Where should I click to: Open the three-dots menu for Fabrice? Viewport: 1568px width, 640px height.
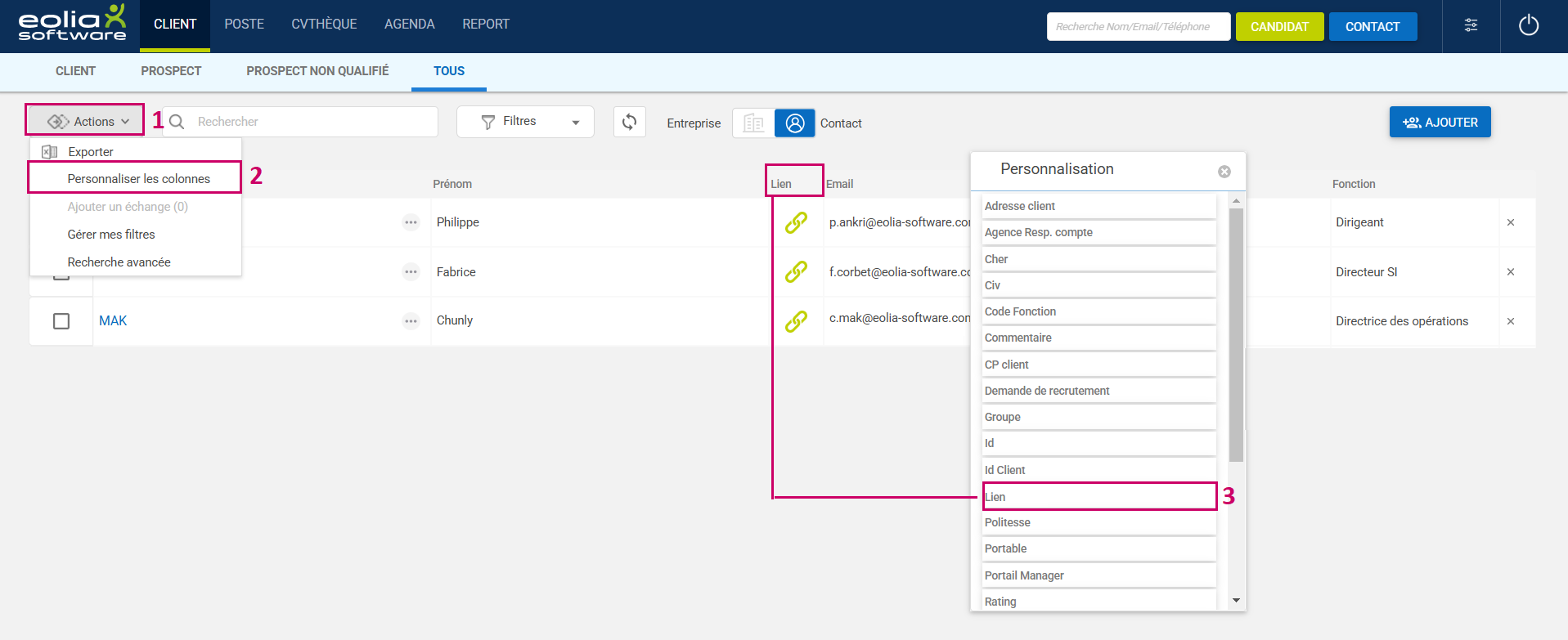coord(411,272)
